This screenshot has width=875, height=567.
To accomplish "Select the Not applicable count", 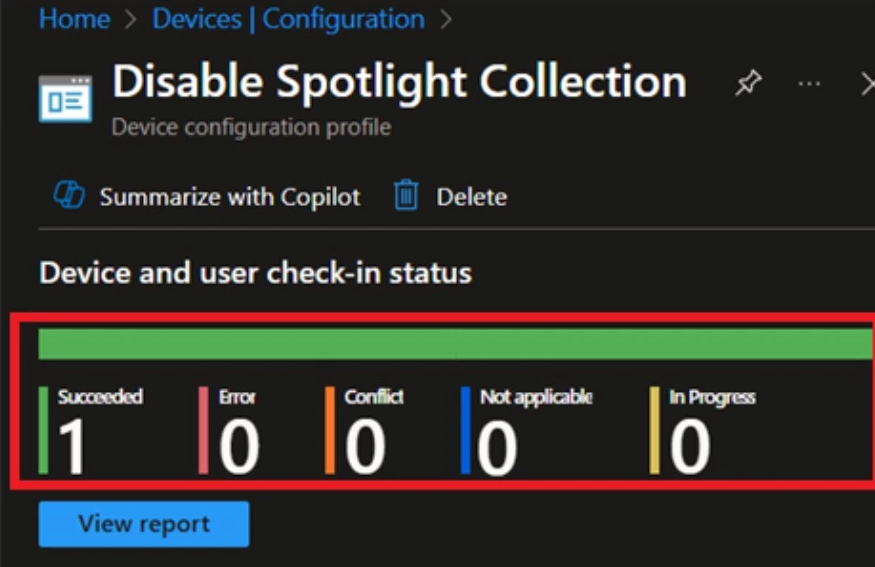I will [x=497, y=447].
